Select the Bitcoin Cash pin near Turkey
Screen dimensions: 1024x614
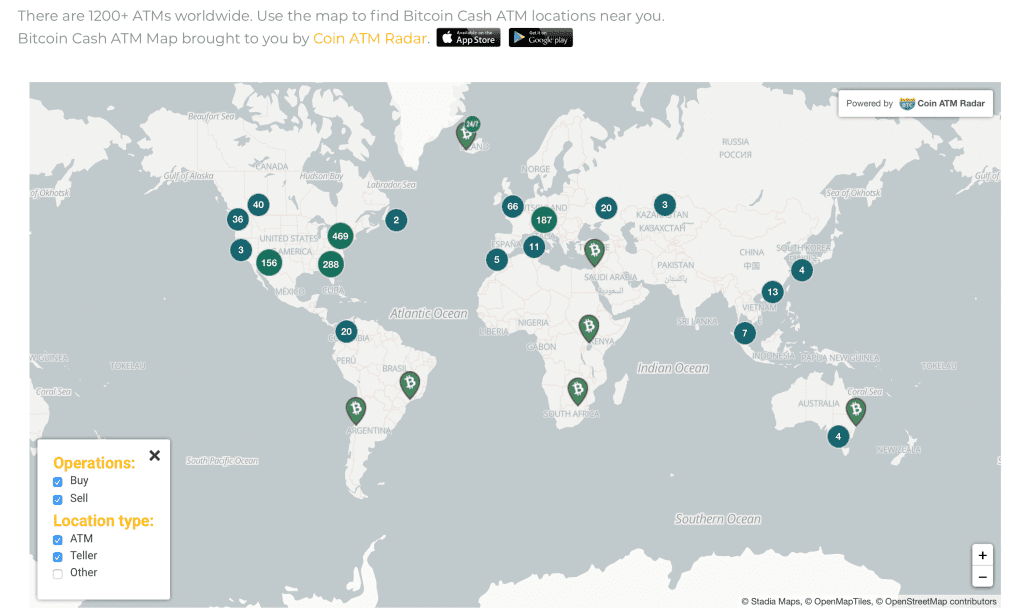pyautogui.click(x=594, y=251)
